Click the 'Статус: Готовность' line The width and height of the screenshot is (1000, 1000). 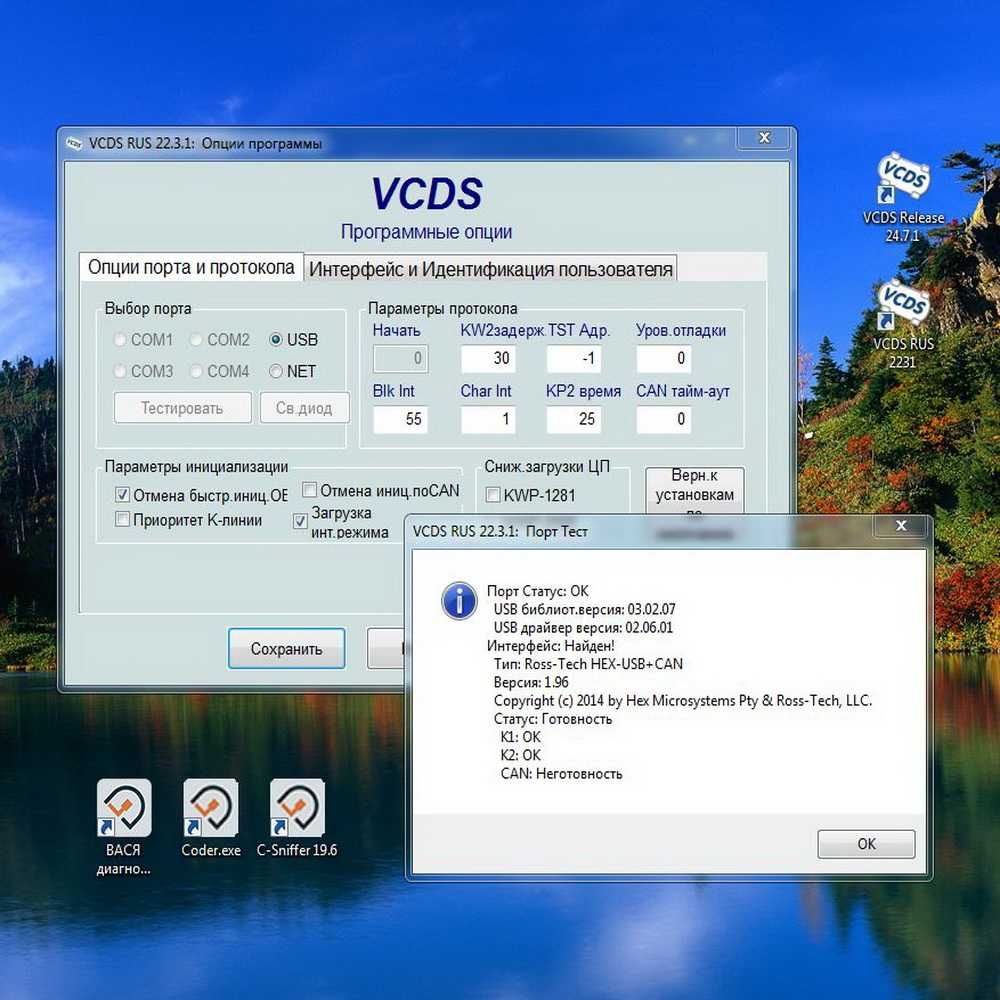(552, 719)
